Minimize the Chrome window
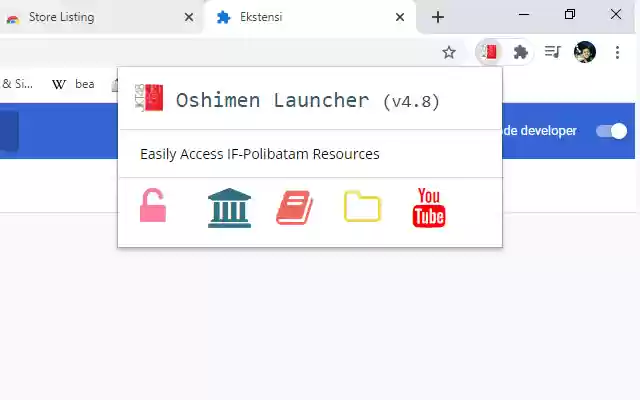Viewport: 640px width, 400px height. pos(524,15)
